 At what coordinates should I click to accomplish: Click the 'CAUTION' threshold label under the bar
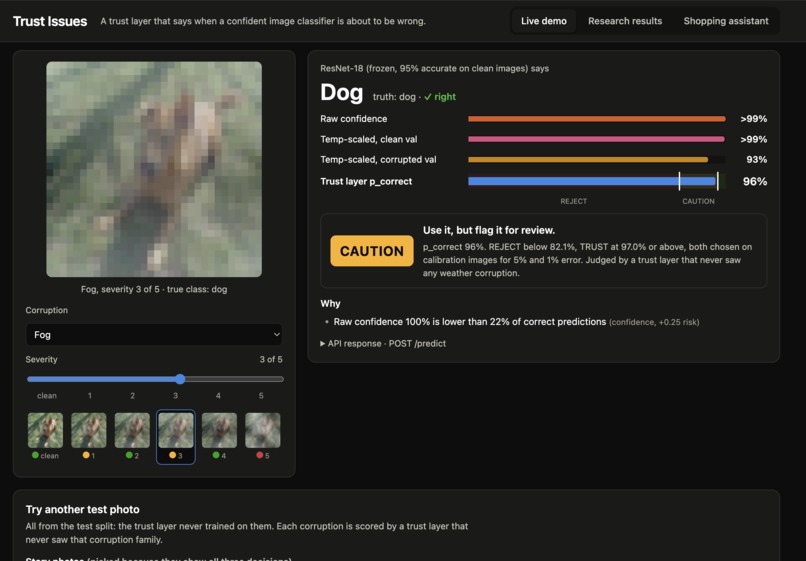point(698,201)
